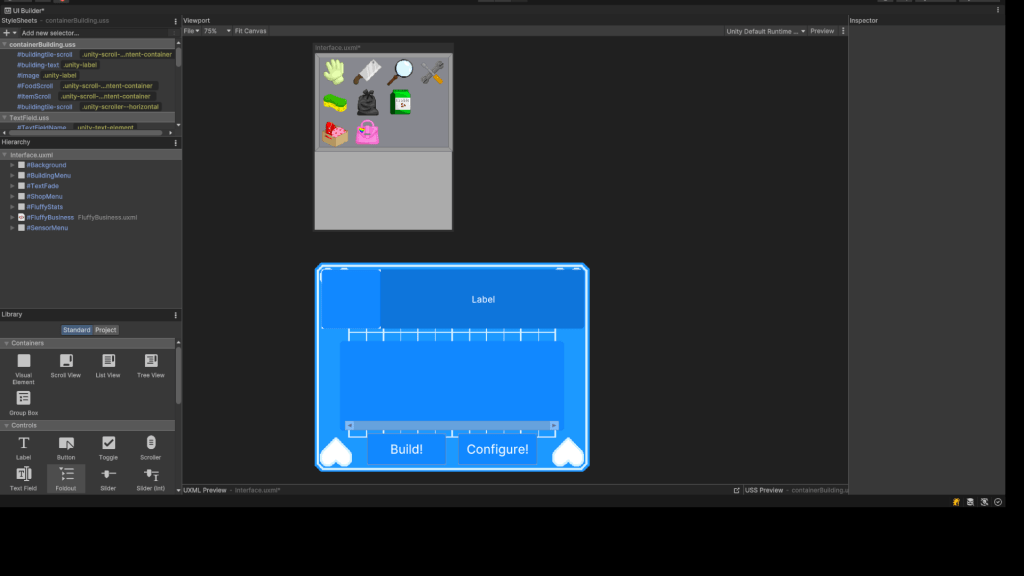Select the Scroll View container in Library

(66, 362)
